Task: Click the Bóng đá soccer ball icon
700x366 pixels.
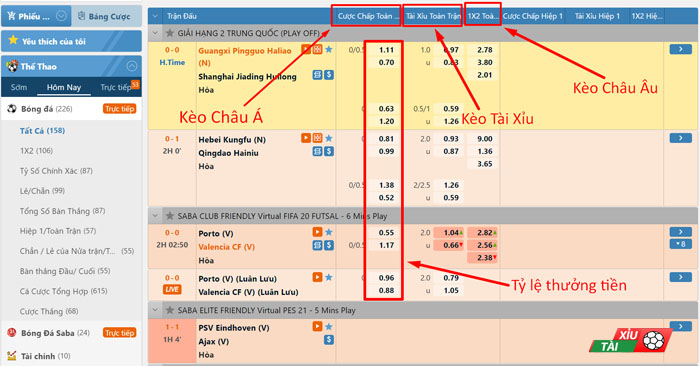Action: 12,108
